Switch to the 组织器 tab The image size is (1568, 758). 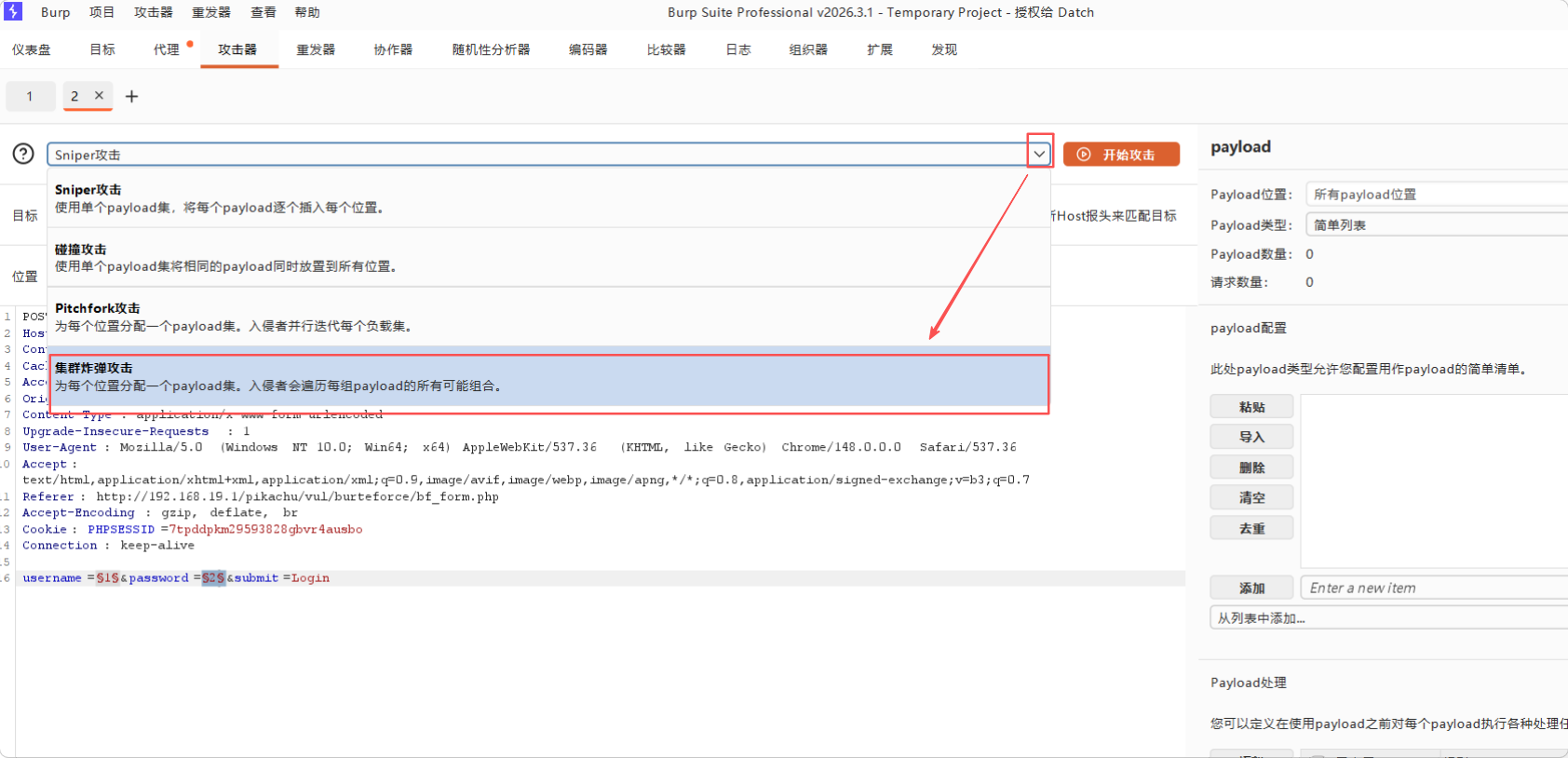pos(808,49)
